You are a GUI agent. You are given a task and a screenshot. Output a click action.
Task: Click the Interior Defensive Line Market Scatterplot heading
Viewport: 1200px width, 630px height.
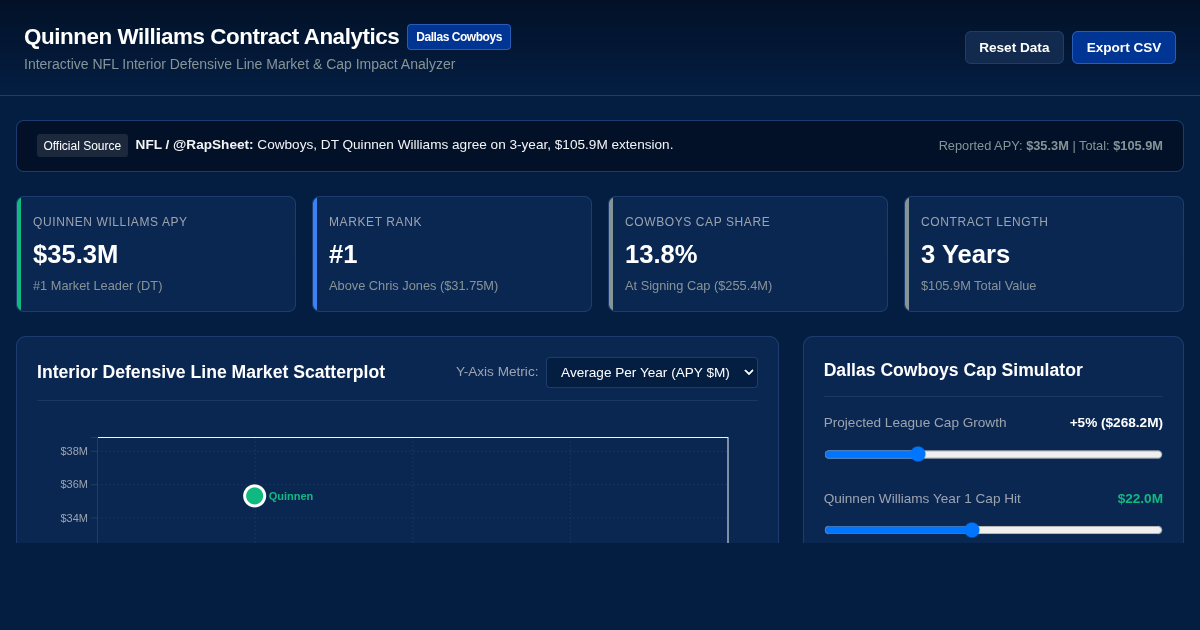tap(211, 372)
